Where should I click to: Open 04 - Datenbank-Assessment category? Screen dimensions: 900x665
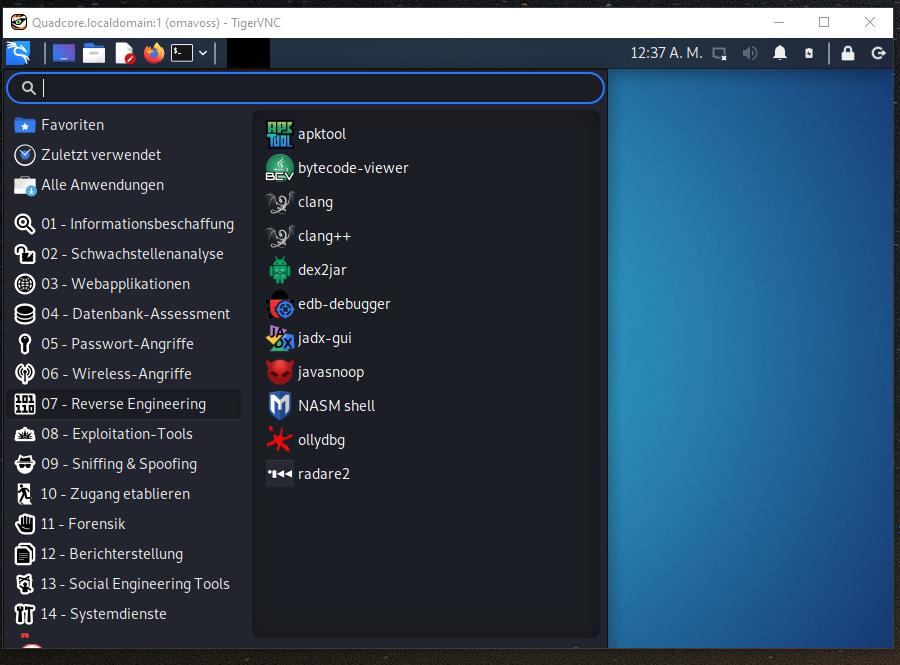coord(125,314)
